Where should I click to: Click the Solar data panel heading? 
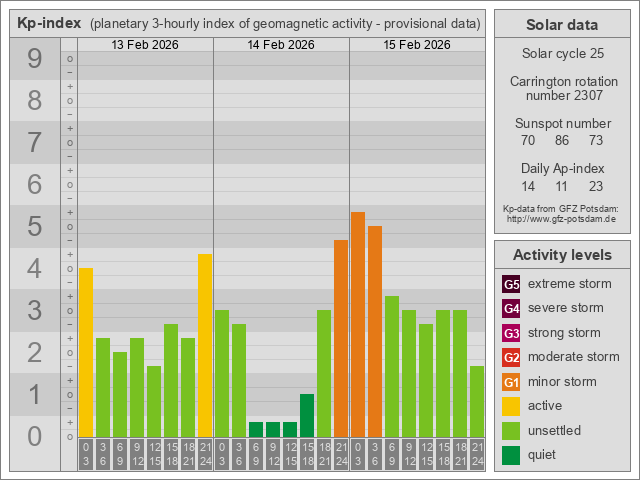(x=561, y=25)
